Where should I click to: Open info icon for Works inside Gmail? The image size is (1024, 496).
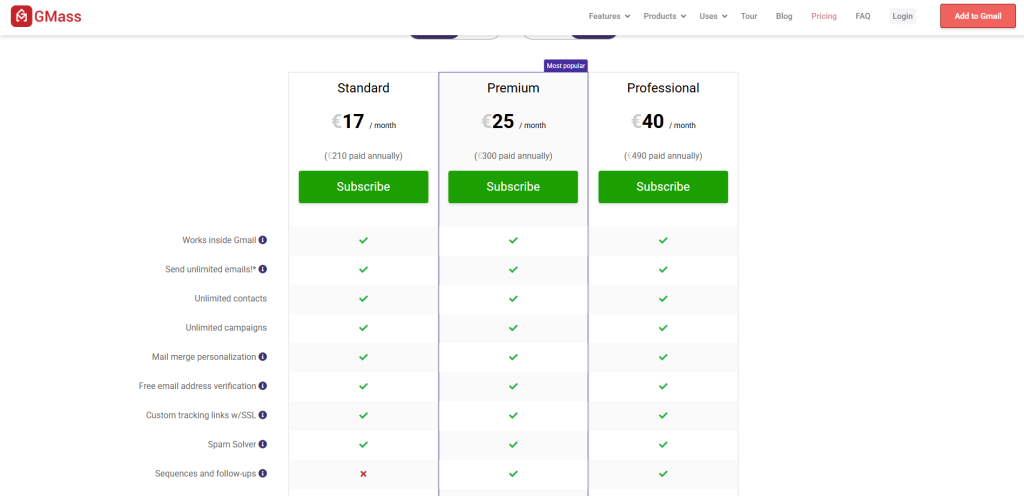point(263,240)
